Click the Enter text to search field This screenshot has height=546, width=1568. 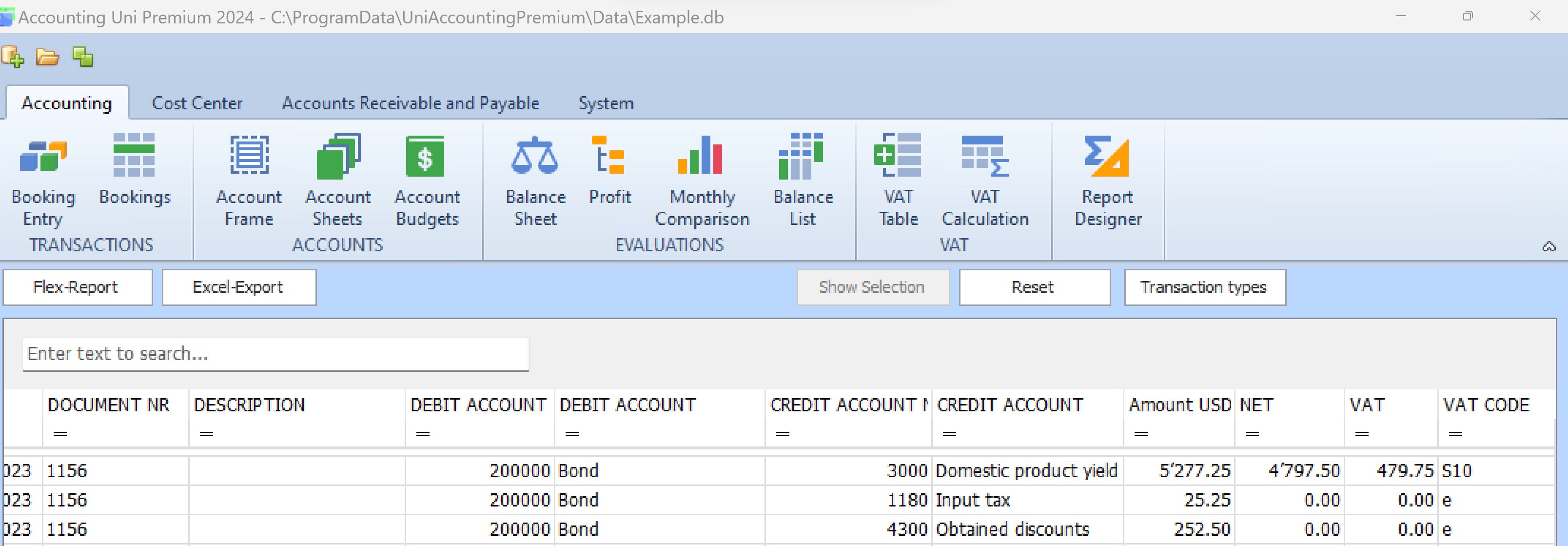[275, 354]
